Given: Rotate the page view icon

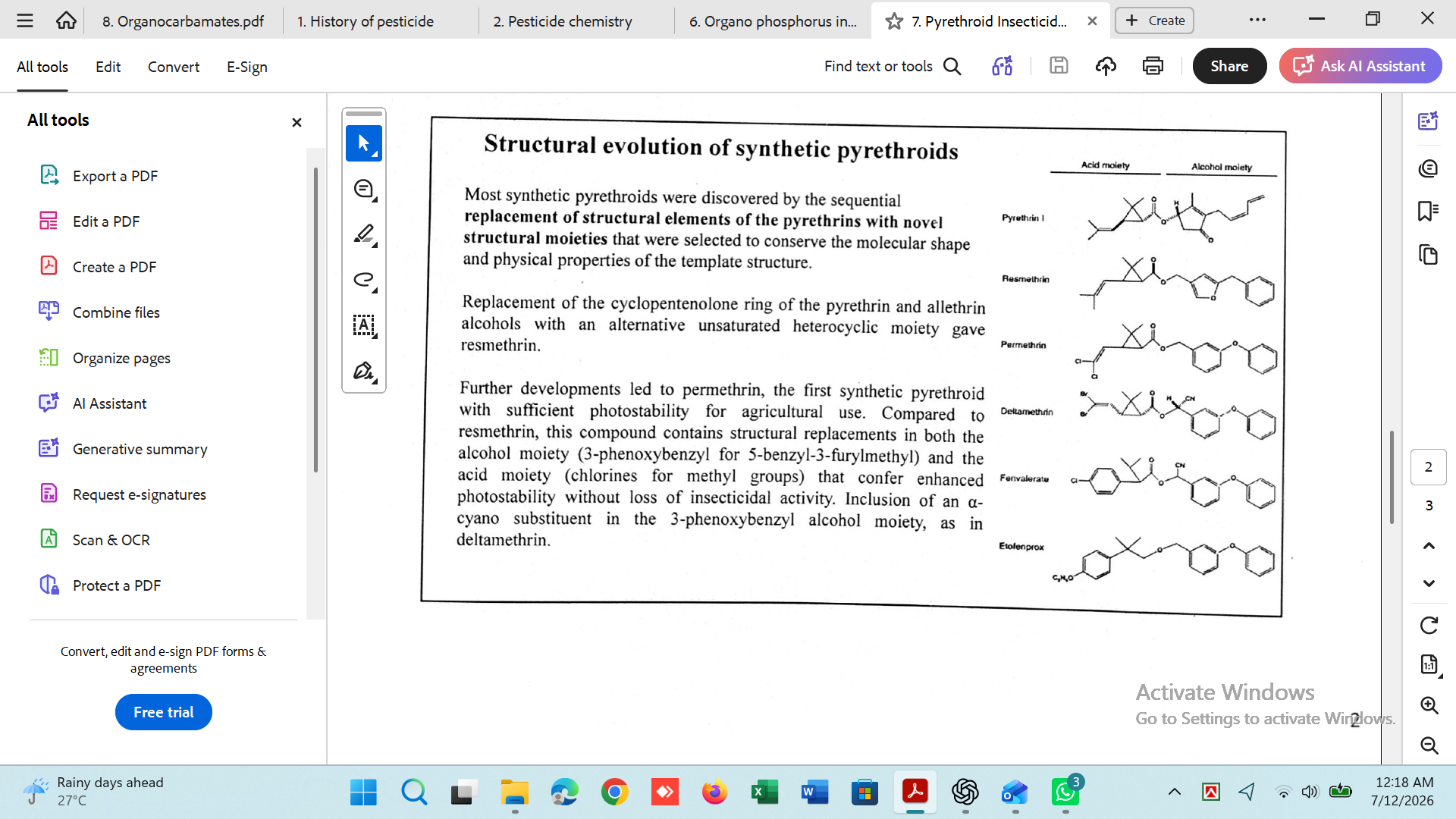Looking at the screenshot, I should pos(1429,626).
